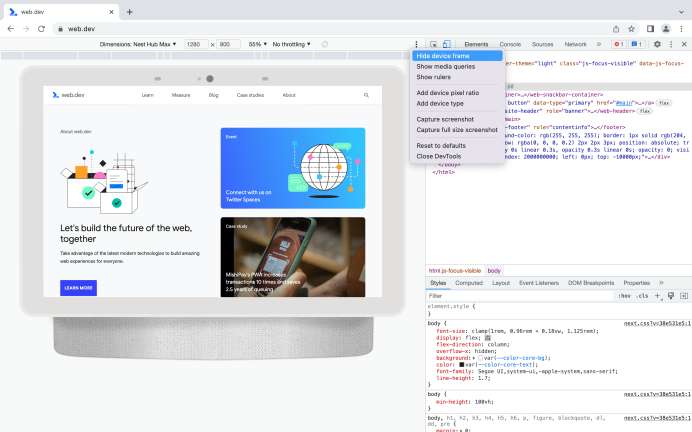
Task: Expand background property triangle
Action: point(474,358)
